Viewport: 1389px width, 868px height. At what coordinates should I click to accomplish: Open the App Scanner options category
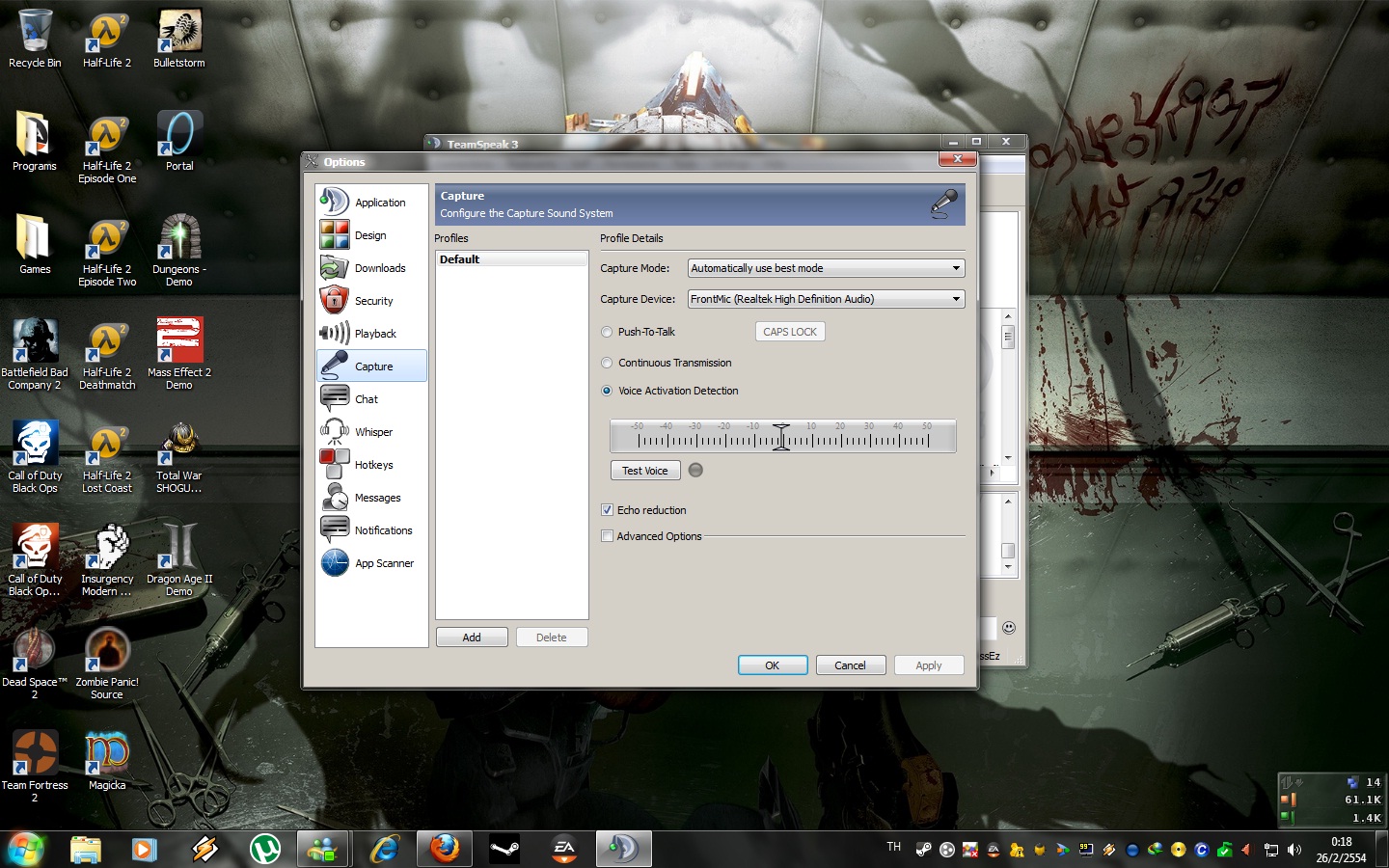coord(371,563)
